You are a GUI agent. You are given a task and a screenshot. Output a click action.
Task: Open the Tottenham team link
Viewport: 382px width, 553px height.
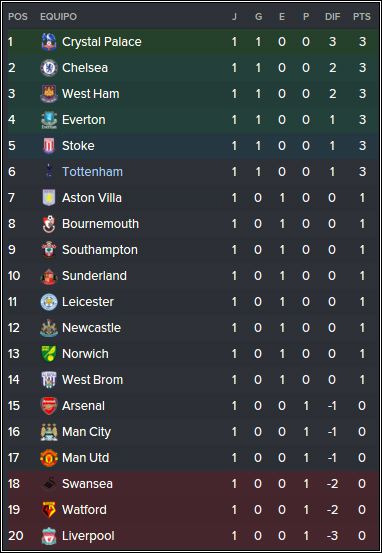coord(92,172)
